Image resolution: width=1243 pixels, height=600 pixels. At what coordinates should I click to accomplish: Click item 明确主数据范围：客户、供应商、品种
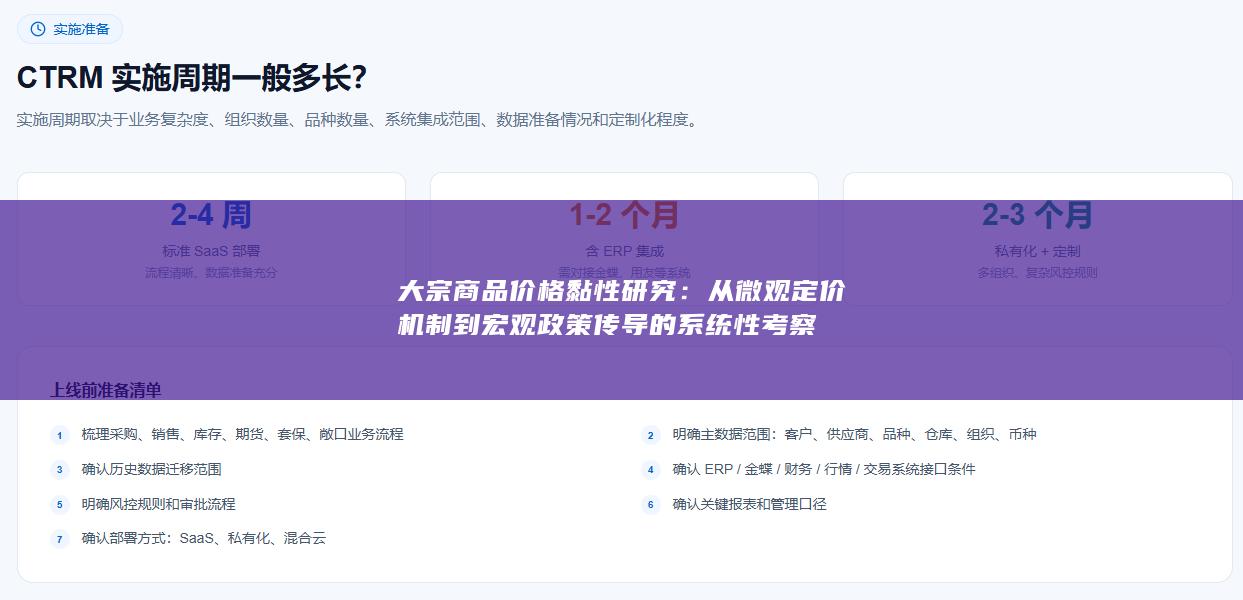coord(855,434)
